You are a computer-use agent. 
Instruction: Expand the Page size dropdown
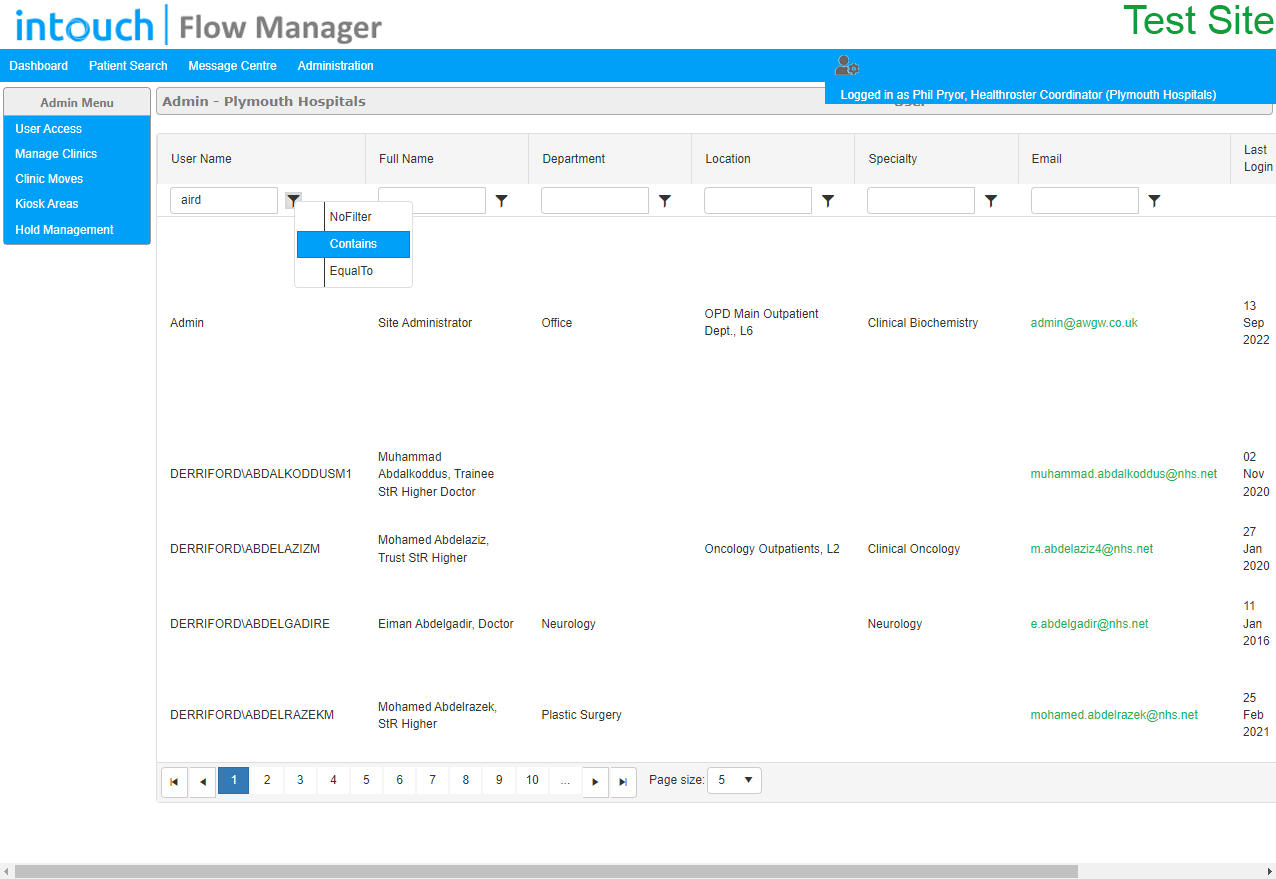click(735, 780)
